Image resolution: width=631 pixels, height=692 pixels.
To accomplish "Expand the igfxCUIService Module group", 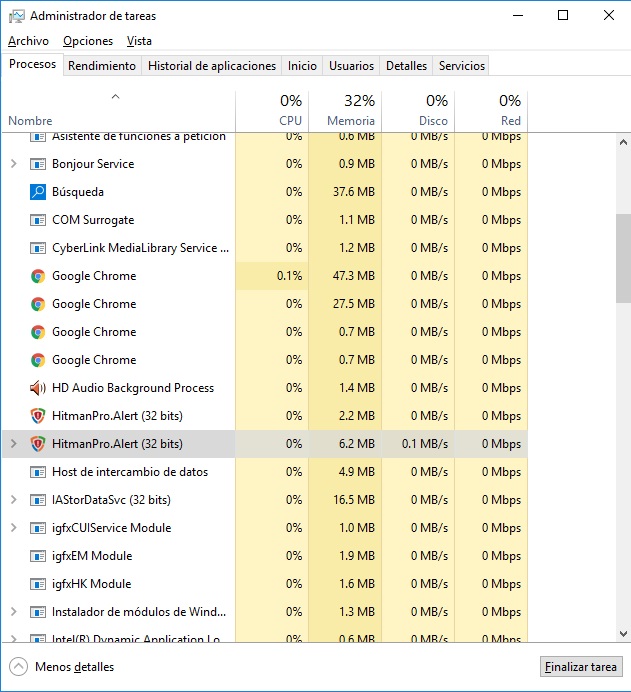I will coord(14,528).
